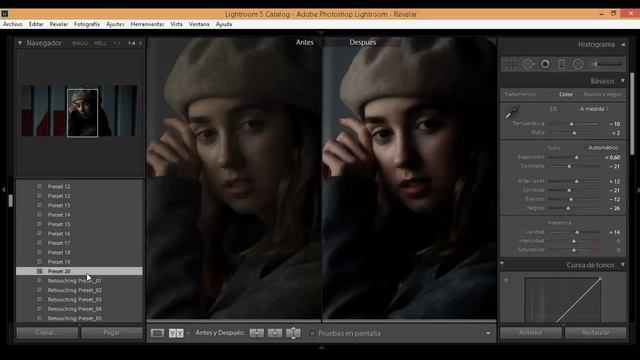Open the Herramientas menu
The height and width of the screenshot is (360, 640).
click(147, 24)
